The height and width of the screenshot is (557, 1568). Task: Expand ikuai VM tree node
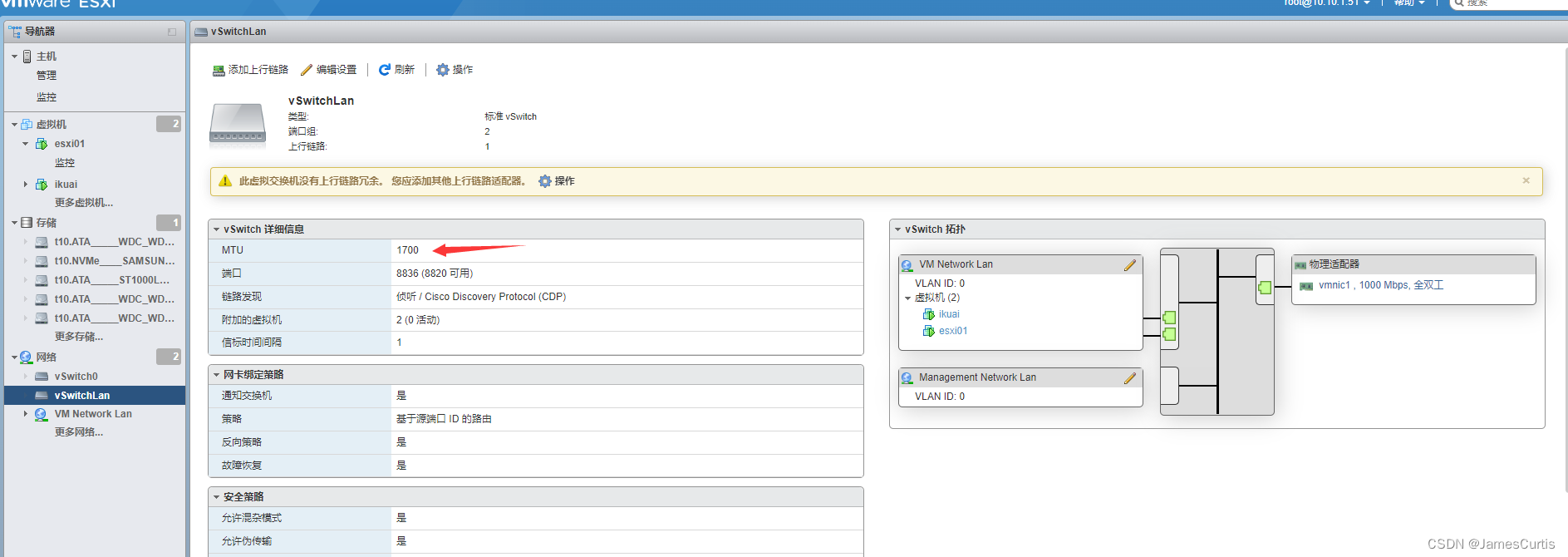click(x=26, y=185)
